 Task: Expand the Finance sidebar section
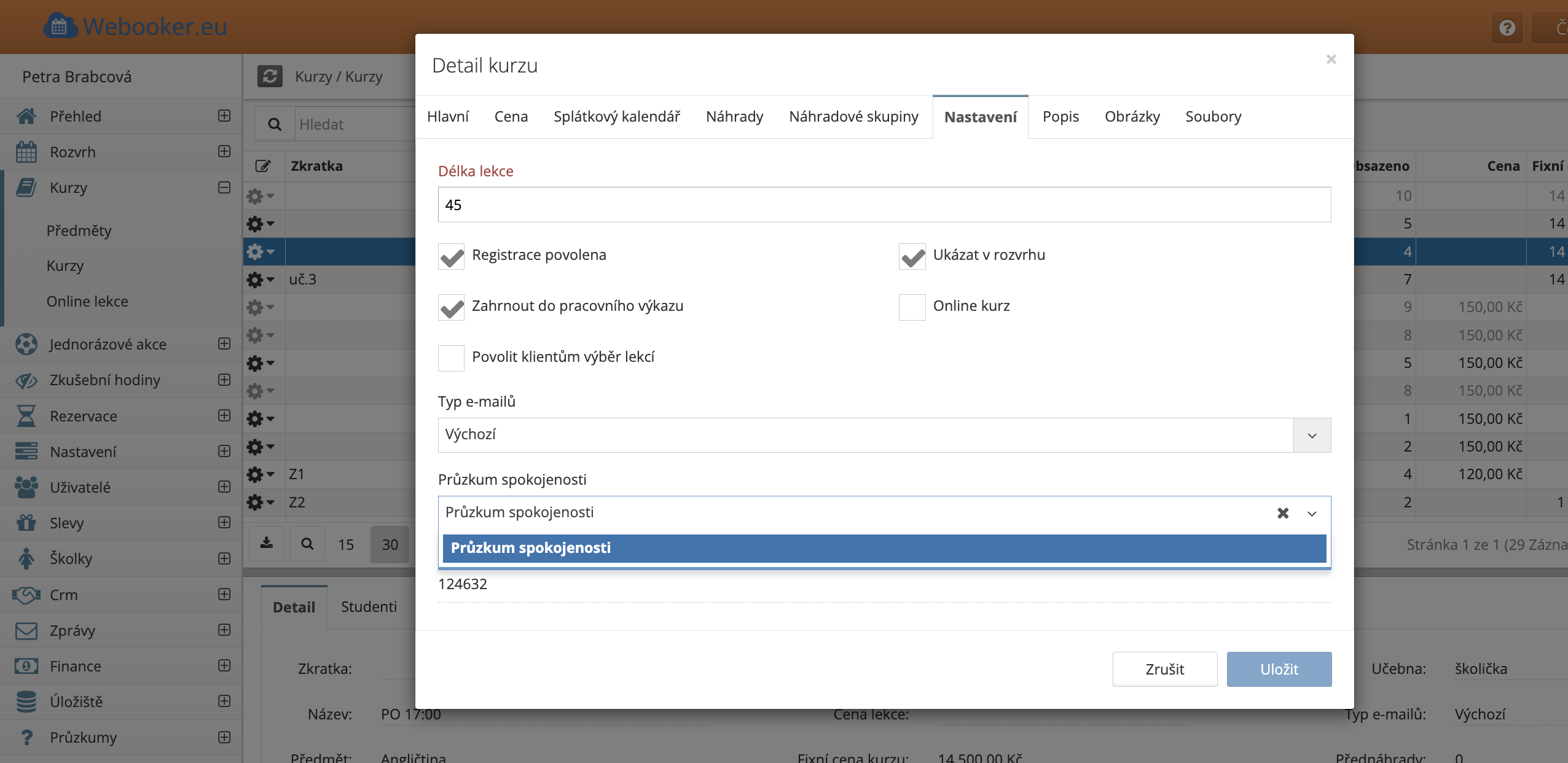point(224,666)
